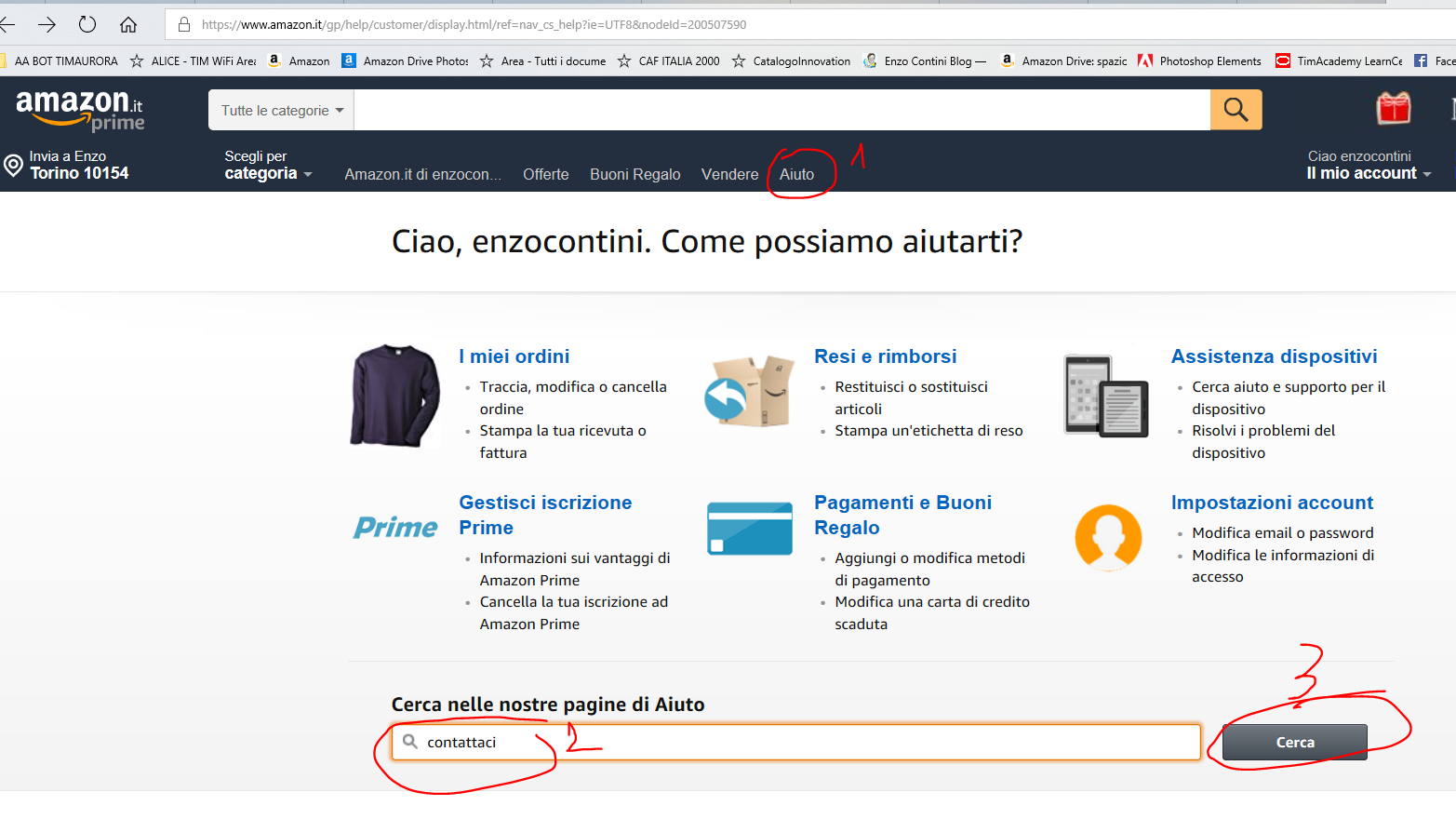1456x819 pixels.
Task: Click the Offerte navigation link
Action: [x=545, y=174]
